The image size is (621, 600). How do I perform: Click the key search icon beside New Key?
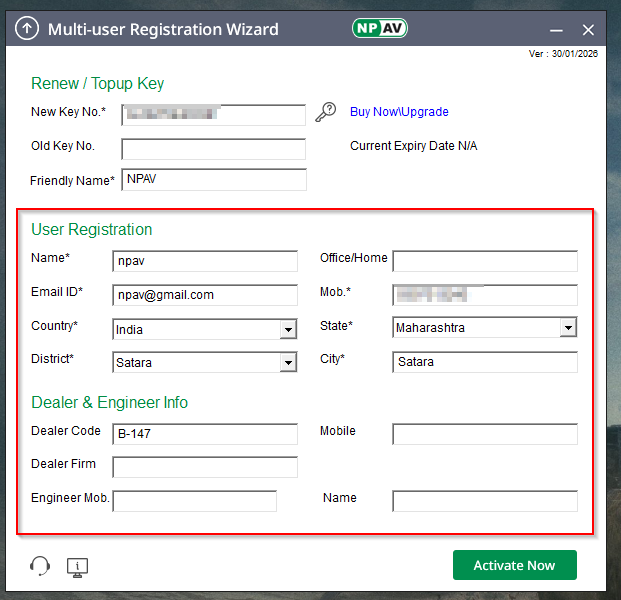[325, 112]
